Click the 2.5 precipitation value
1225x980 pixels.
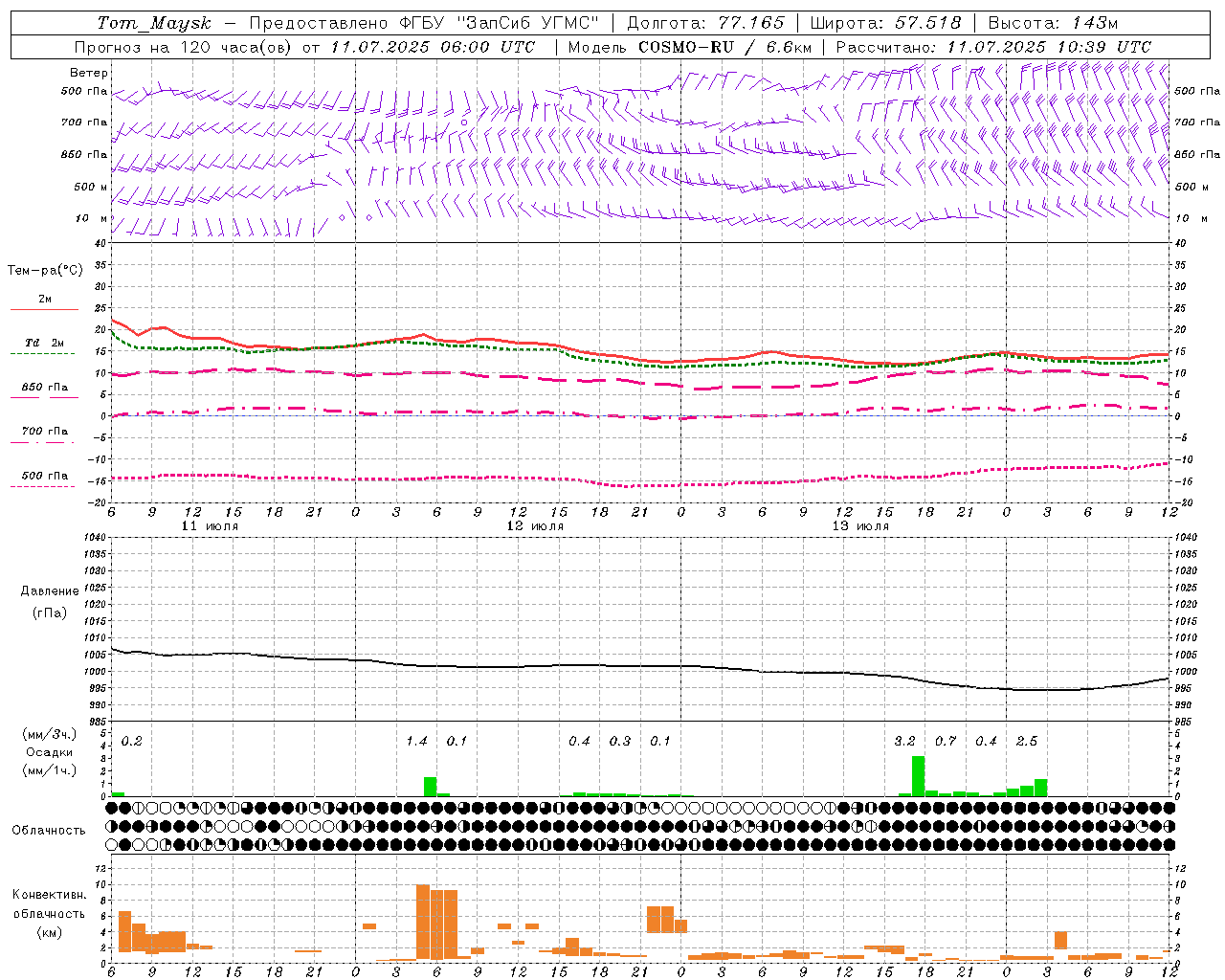coord(1027,741)
